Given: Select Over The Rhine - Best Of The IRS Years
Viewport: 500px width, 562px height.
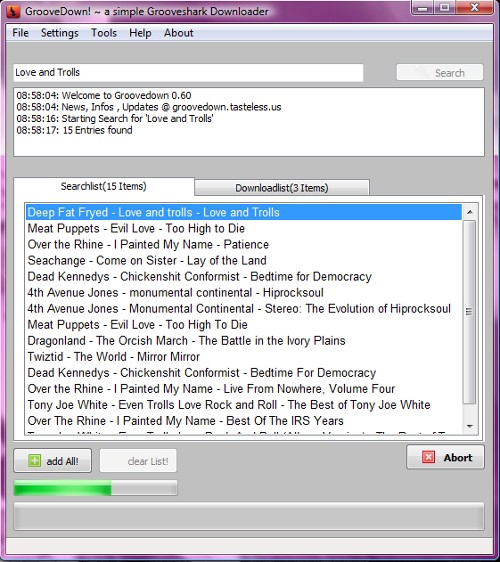Looking at the screenshot, I should (x=244, y=421).
